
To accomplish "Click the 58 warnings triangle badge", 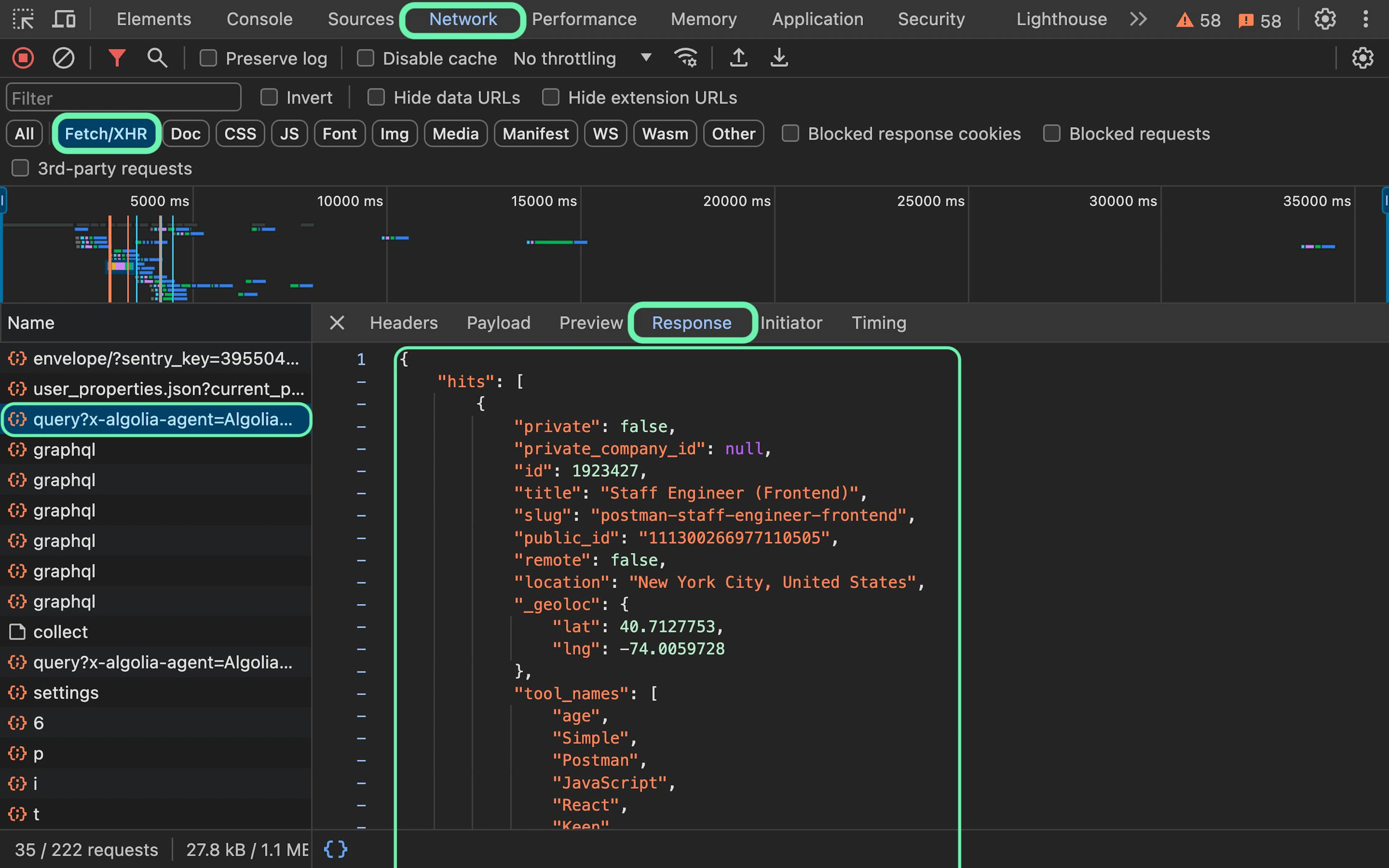I will [x=1198, y=21].
